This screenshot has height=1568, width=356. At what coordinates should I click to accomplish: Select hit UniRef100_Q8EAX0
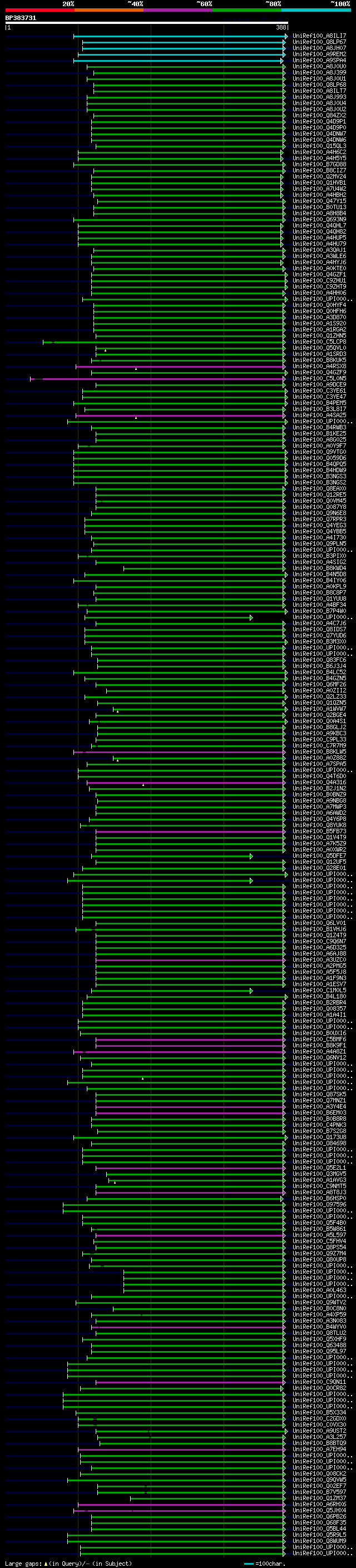pyautogui.click(x=319, y=489)
